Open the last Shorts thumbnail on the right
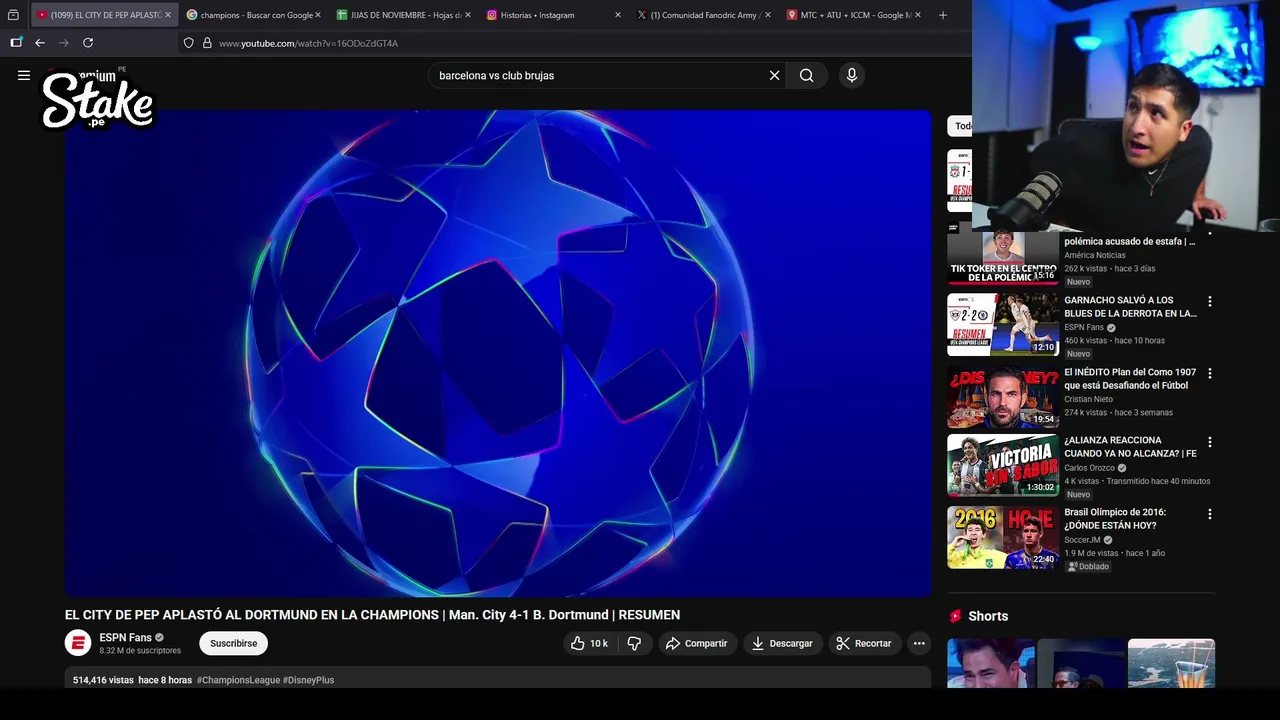 click(1171, 663)
